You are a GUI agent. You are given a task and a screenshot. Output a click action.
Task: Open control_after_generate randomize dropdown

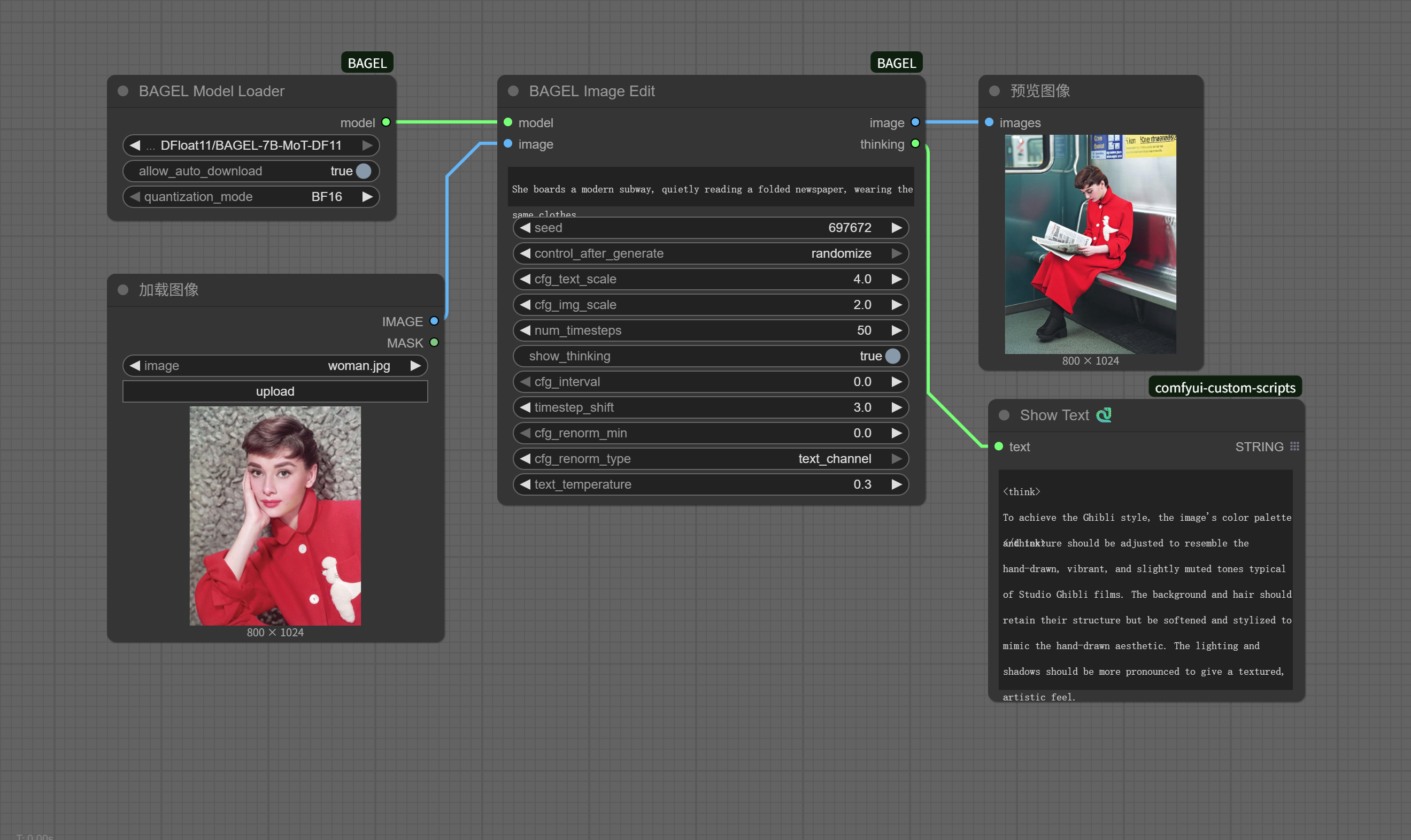711,253
